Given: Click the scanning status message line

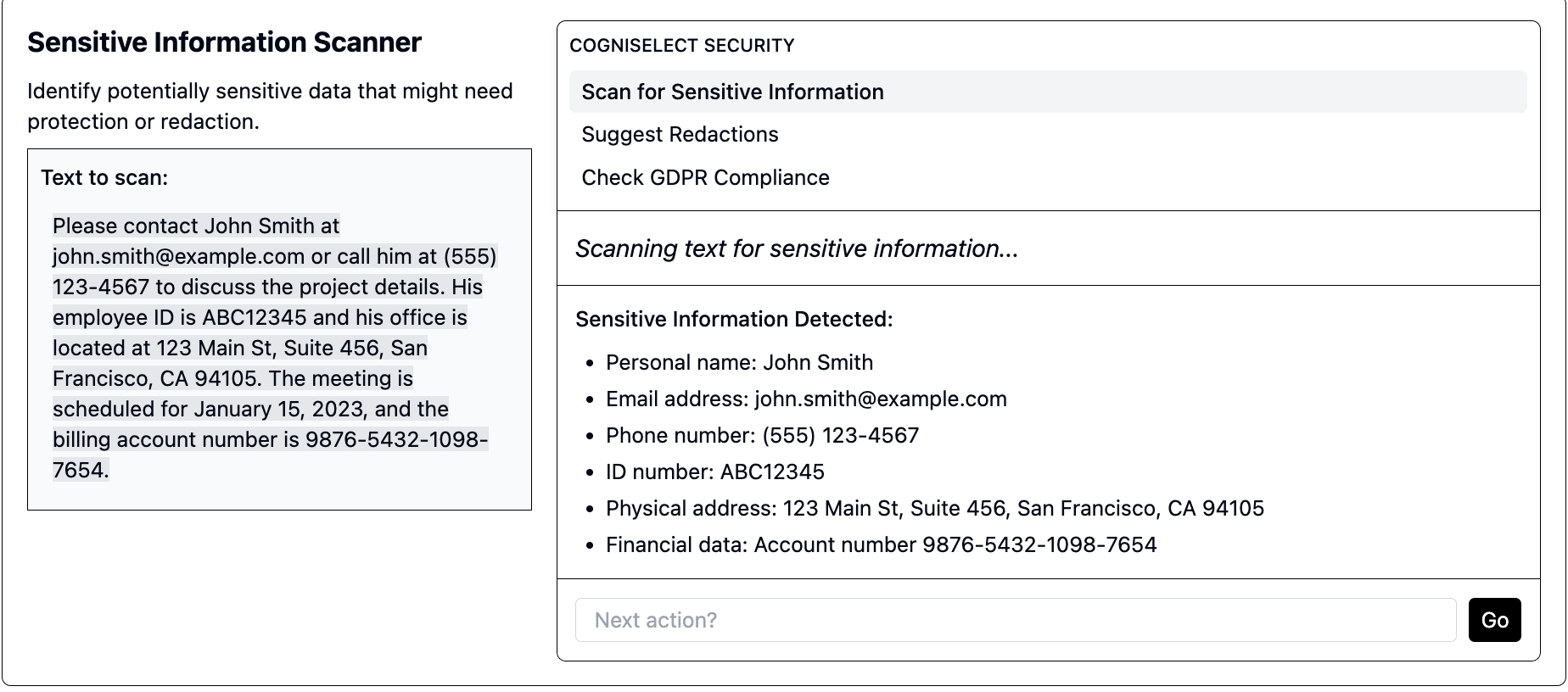Looking at the screenshot, I should [x=796, y=248].
